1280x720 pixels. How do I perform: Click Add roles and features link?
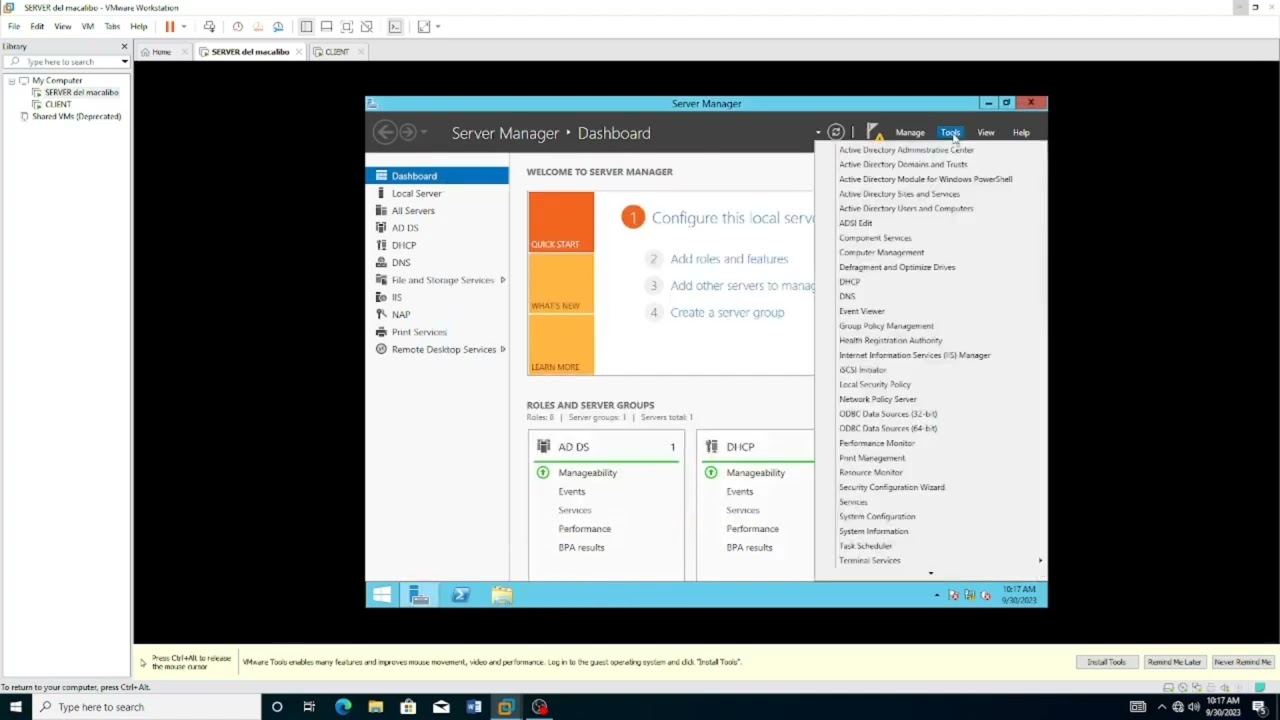729,259
